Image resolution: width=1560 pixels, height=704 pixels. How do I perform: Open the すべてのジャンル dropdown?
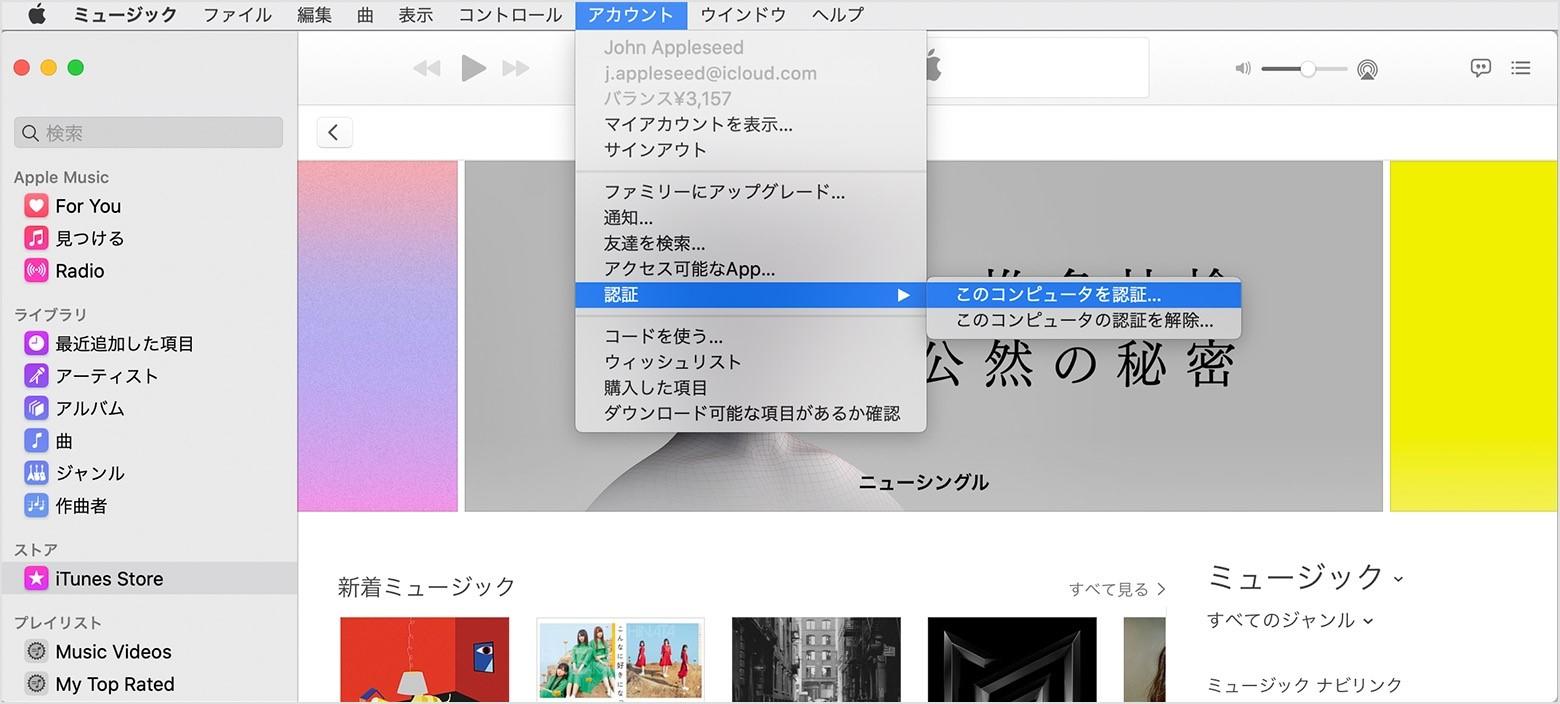[x=1290, y=620]
